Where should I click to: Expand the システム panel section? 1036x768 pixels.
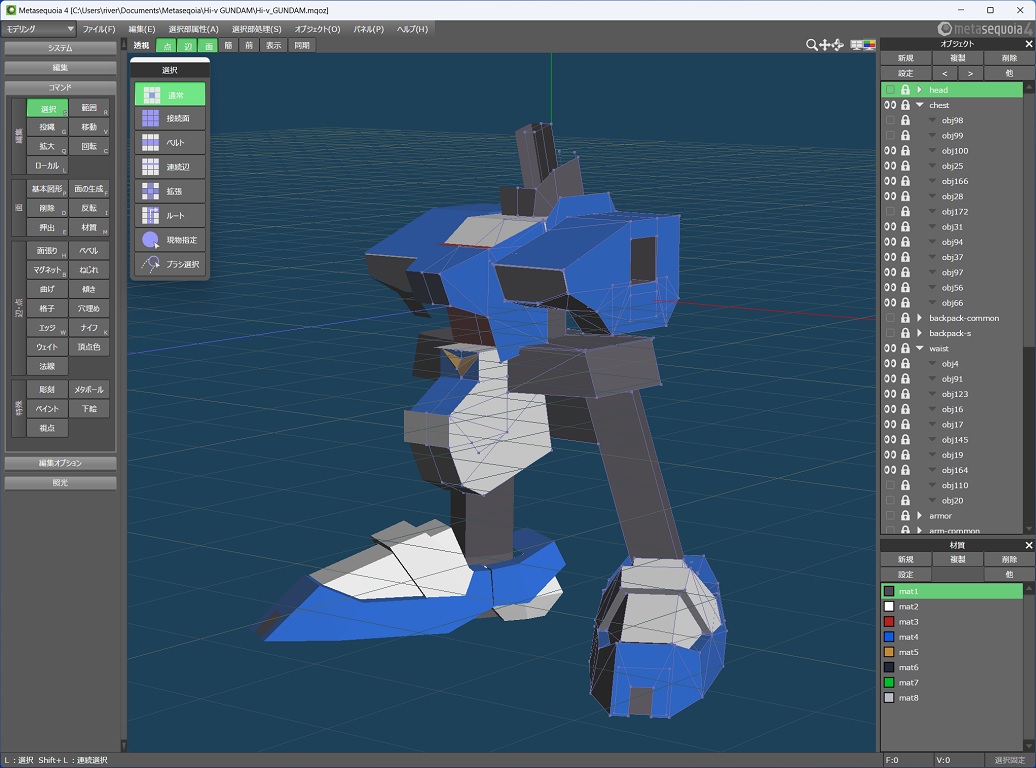click(x=60, y=48)
